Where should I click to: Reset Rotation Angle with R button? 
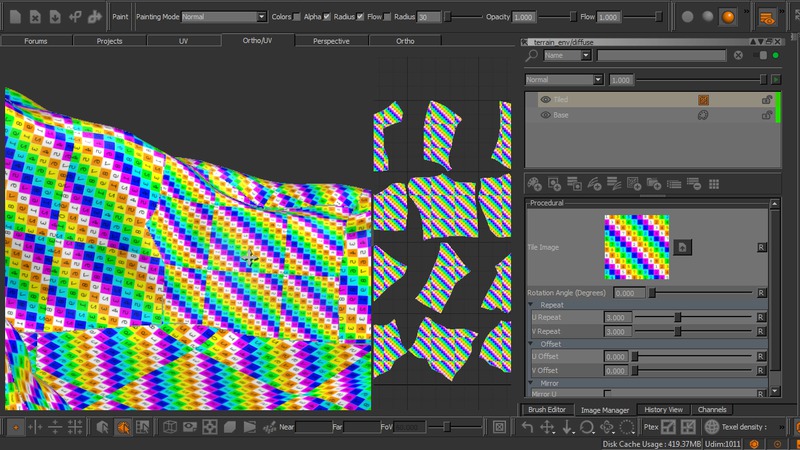pyautogui.click(x=762, y=293)
